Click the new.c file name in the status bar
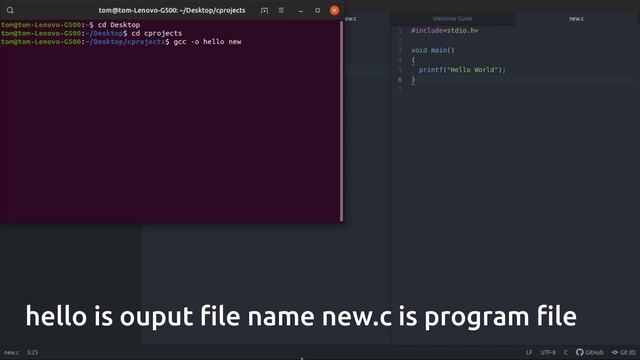Viewport: 640px width, 360px height. pos(11,352)
